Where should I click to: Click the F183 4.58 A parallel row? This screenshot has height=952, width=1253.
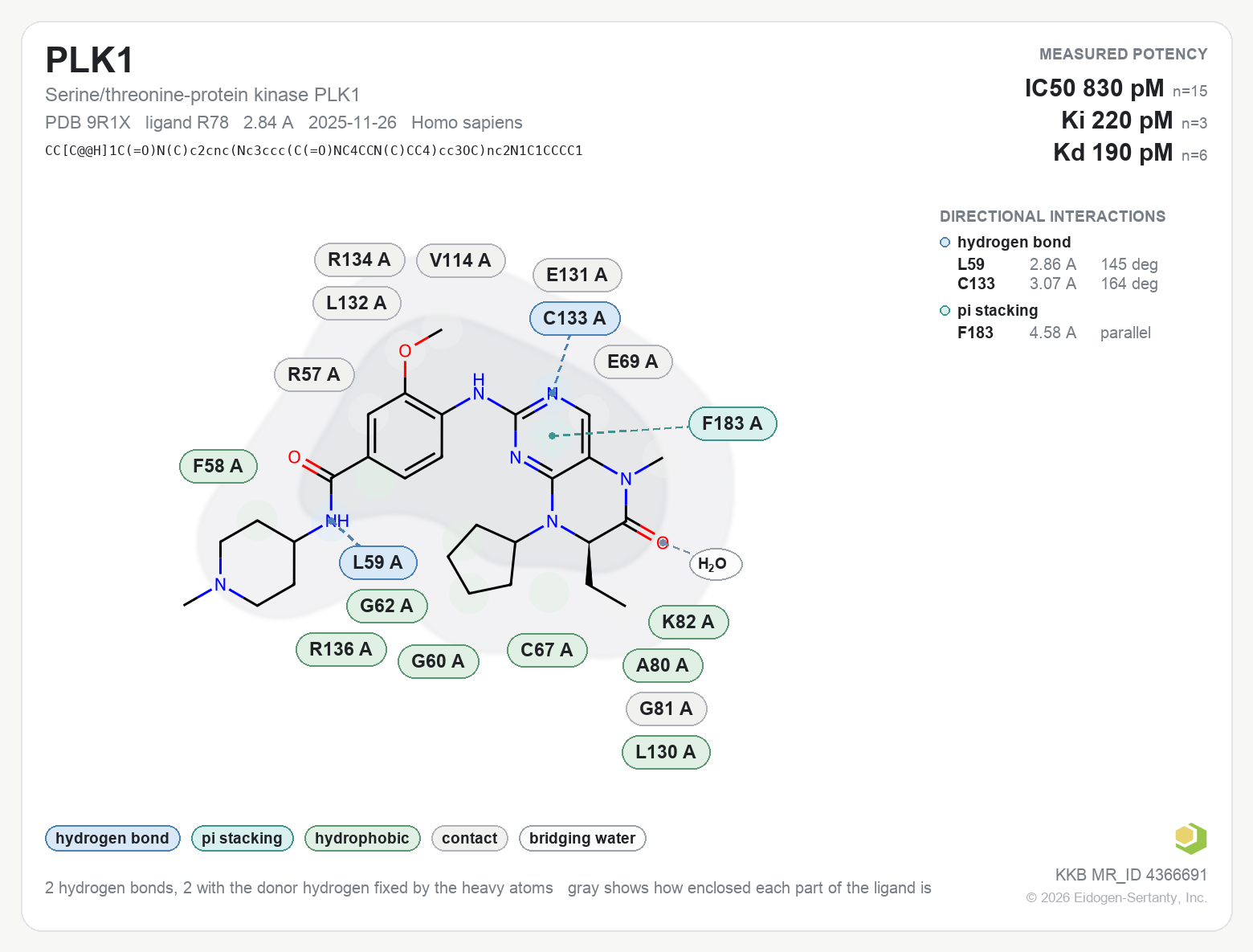(x=1054, y=333)
